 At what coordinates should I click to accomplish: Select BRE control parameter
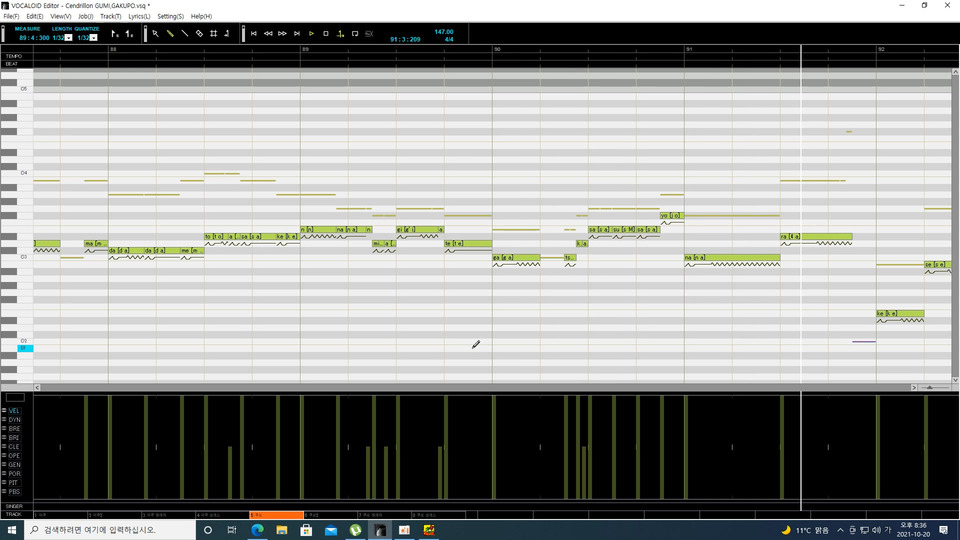14,429
